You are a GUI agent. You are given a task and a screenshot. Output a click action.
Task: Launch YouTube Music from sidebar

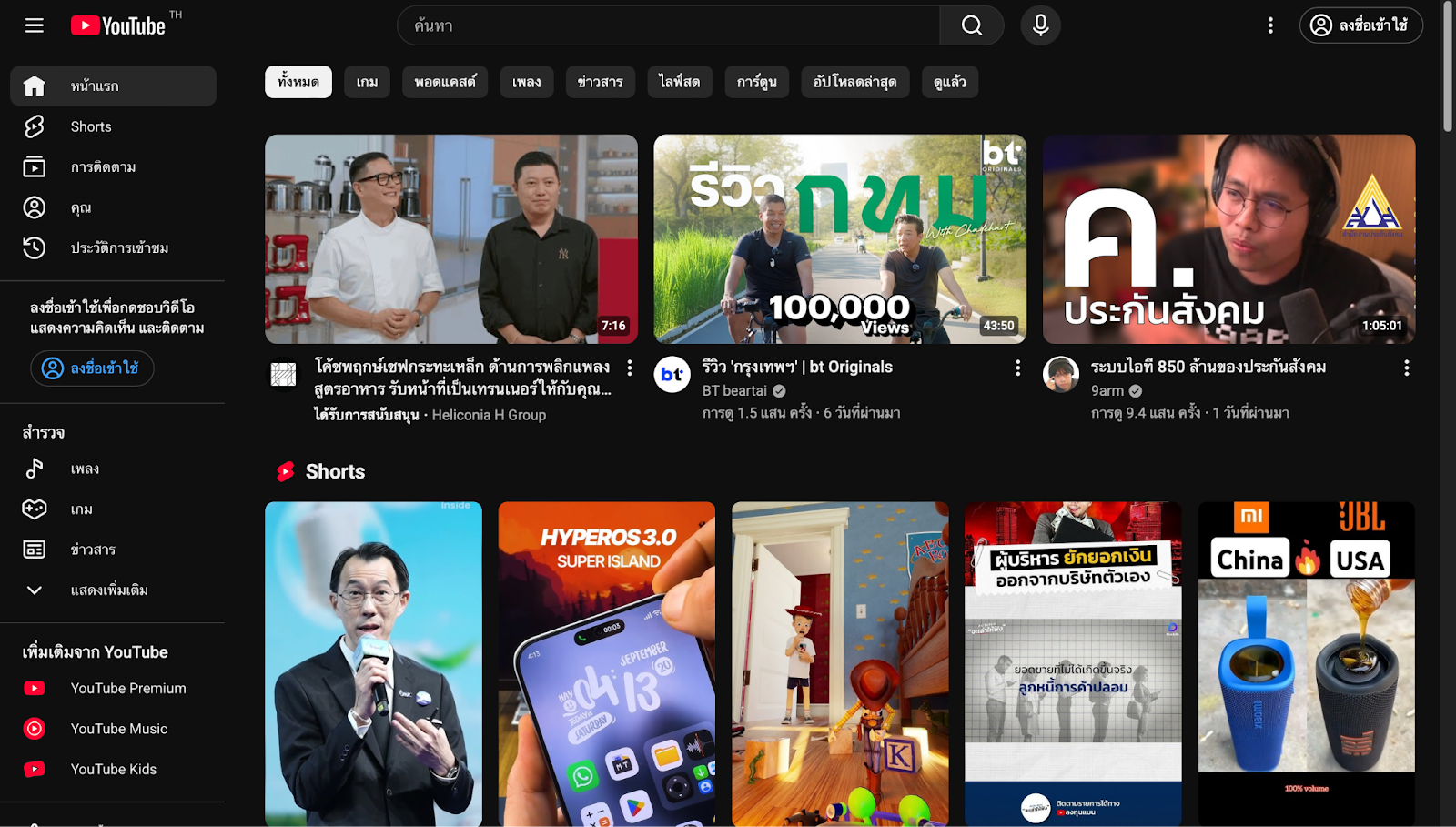pos(118,728)
